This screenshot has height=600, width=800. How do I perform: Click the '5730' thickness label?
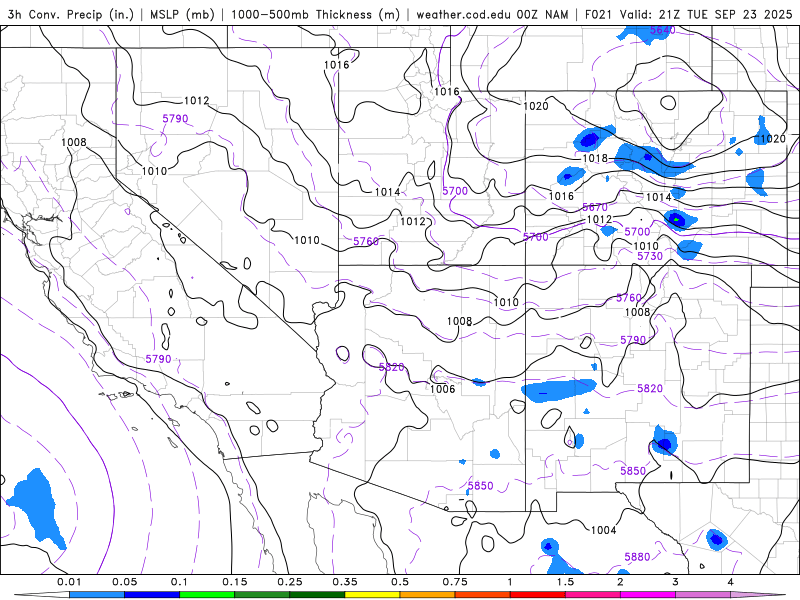point(649,256)
